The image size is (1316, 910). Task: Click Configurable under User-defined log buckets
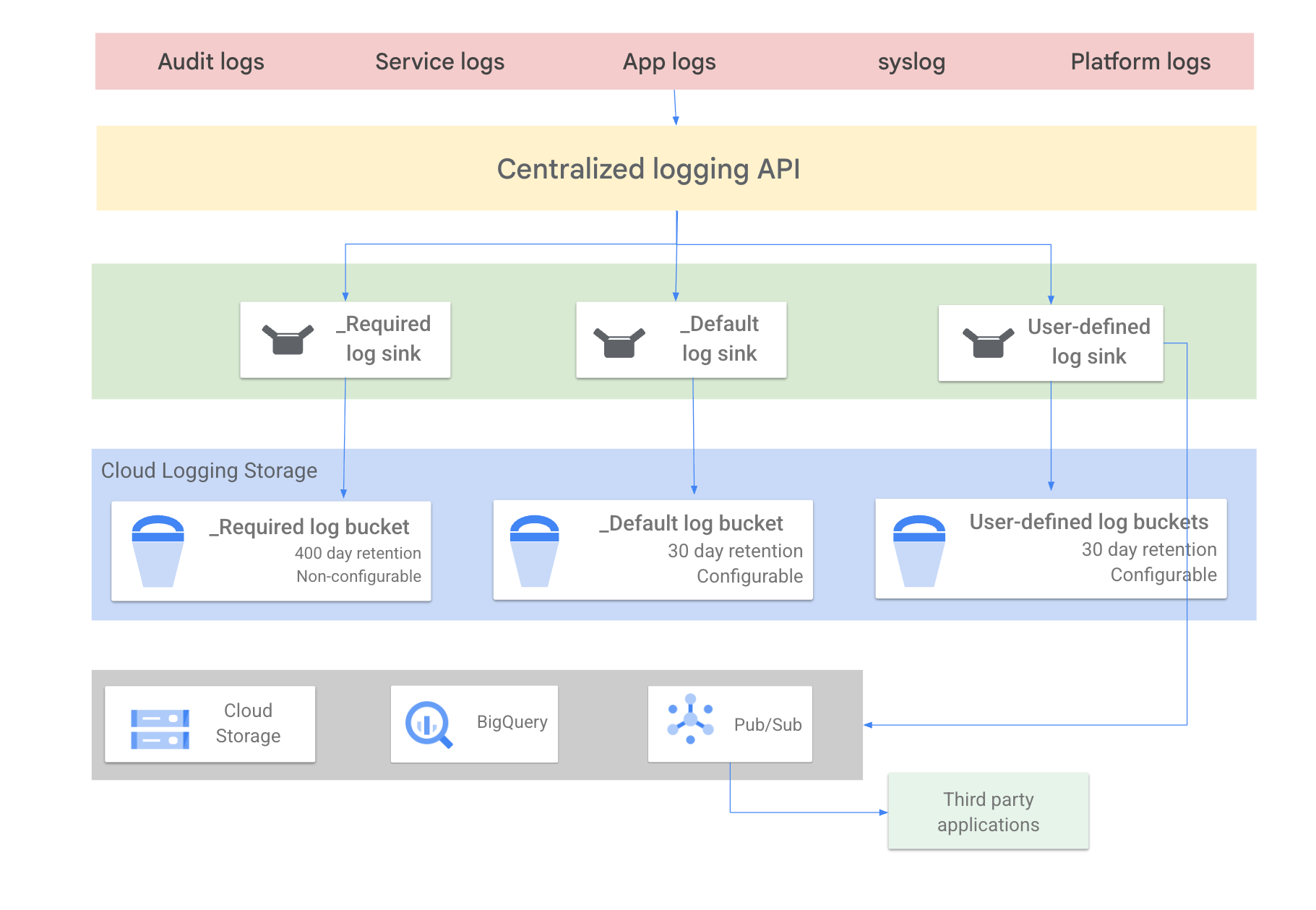click(1164, 575)
